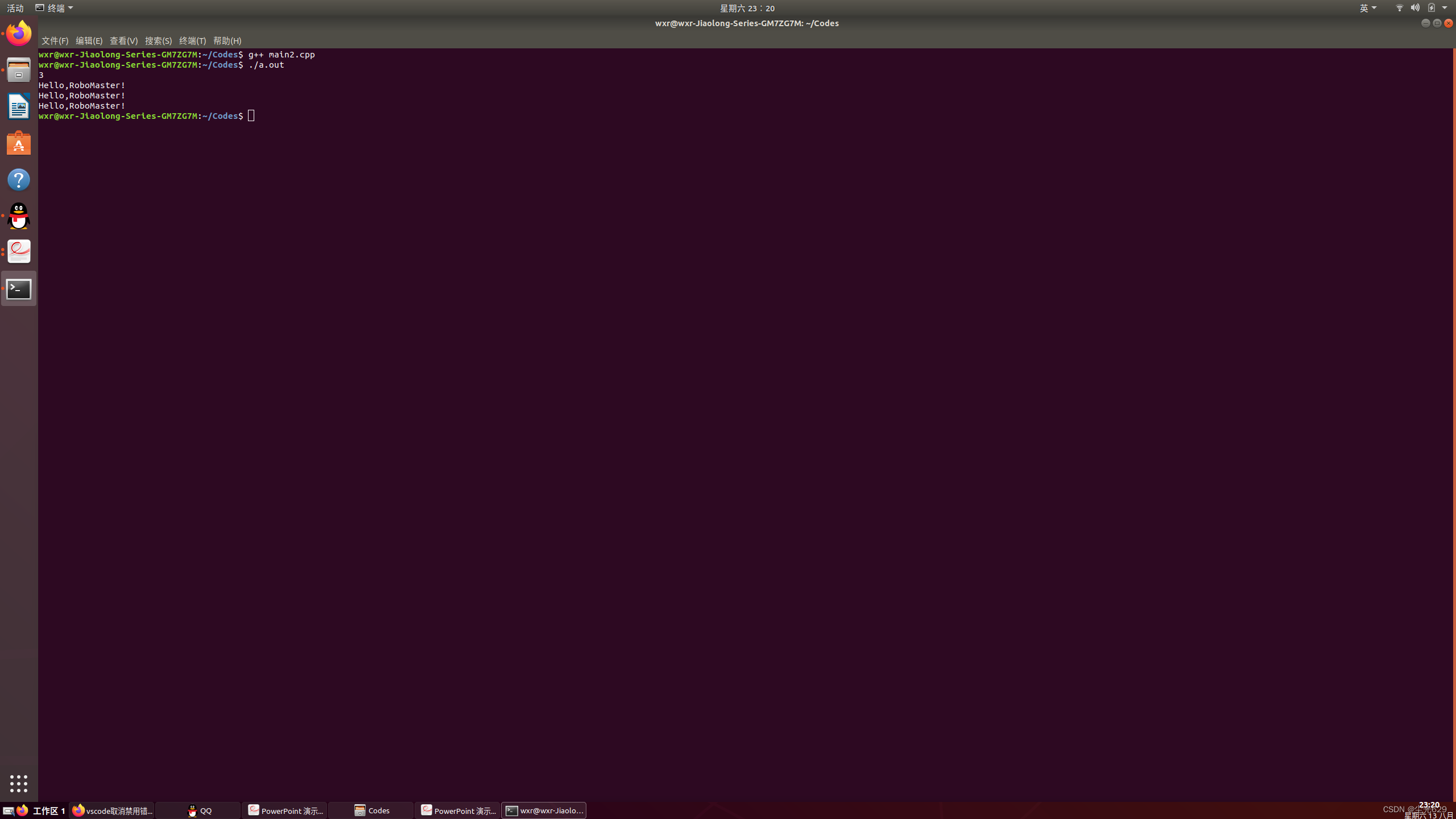Open the clock 星期六 23:20 calendar

point(747,8)
